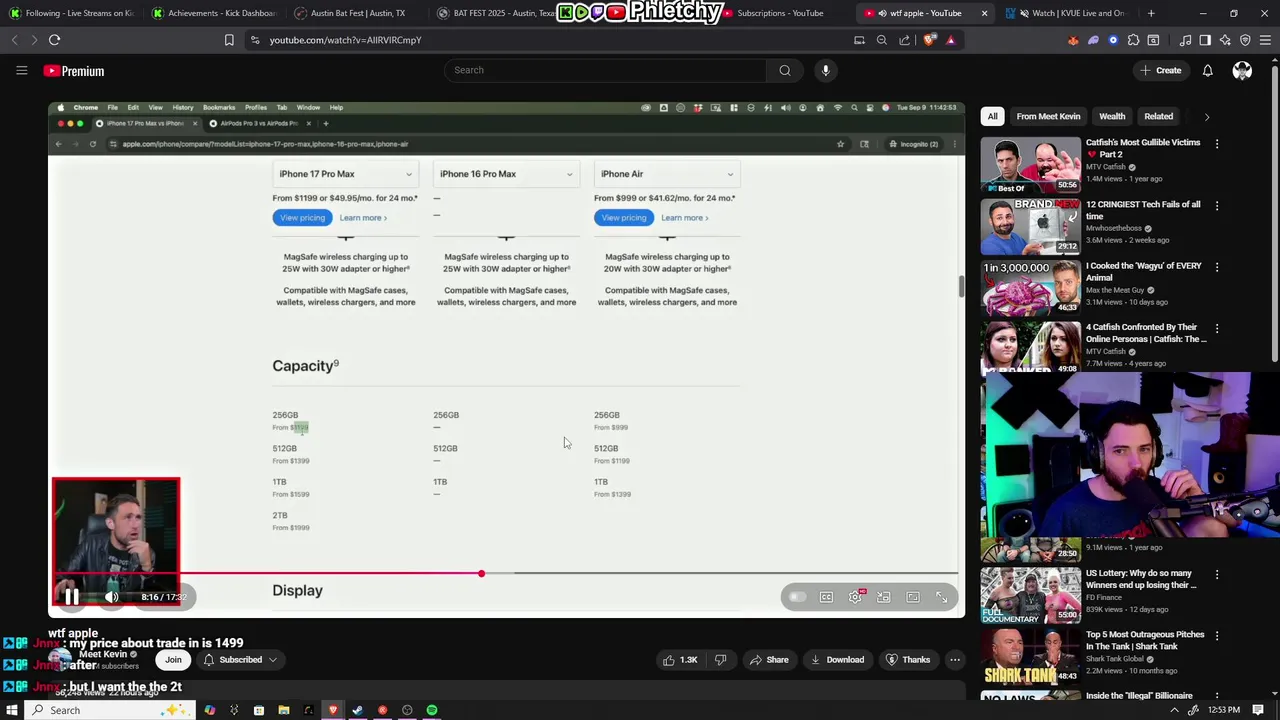Create a new video or post
This screenshot has height=720, width=1280.
[1160, 70]
